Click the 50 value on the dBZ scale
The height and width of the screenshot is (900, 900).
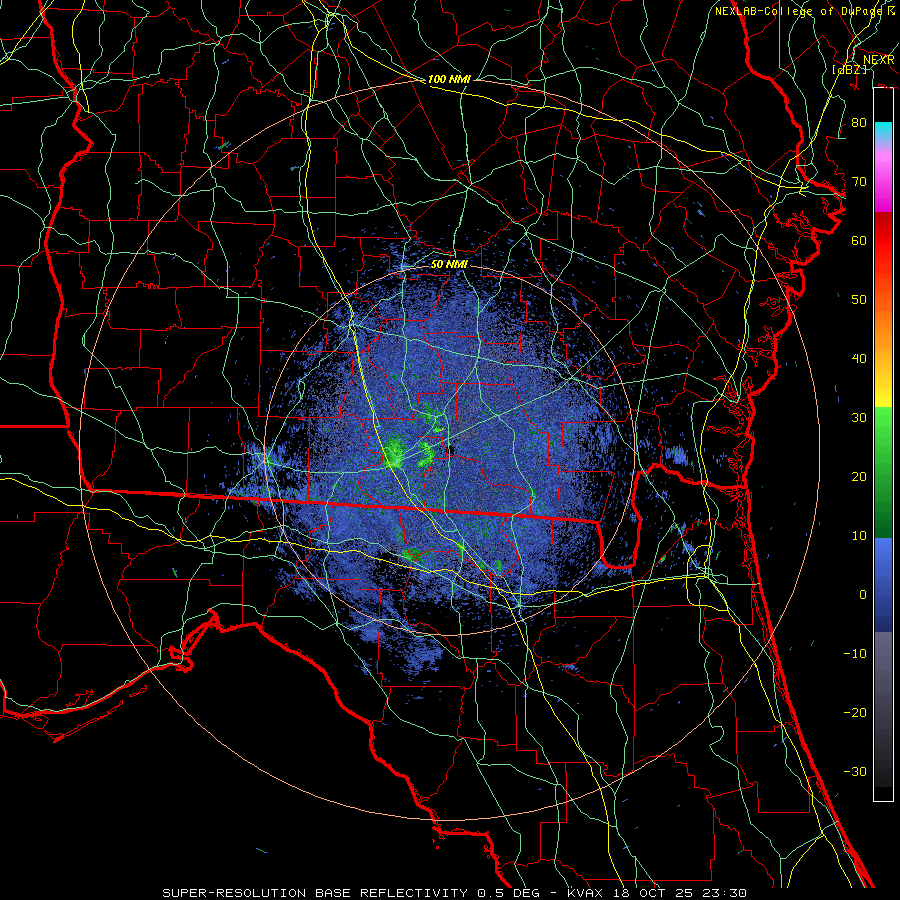(x=859, y=300)
